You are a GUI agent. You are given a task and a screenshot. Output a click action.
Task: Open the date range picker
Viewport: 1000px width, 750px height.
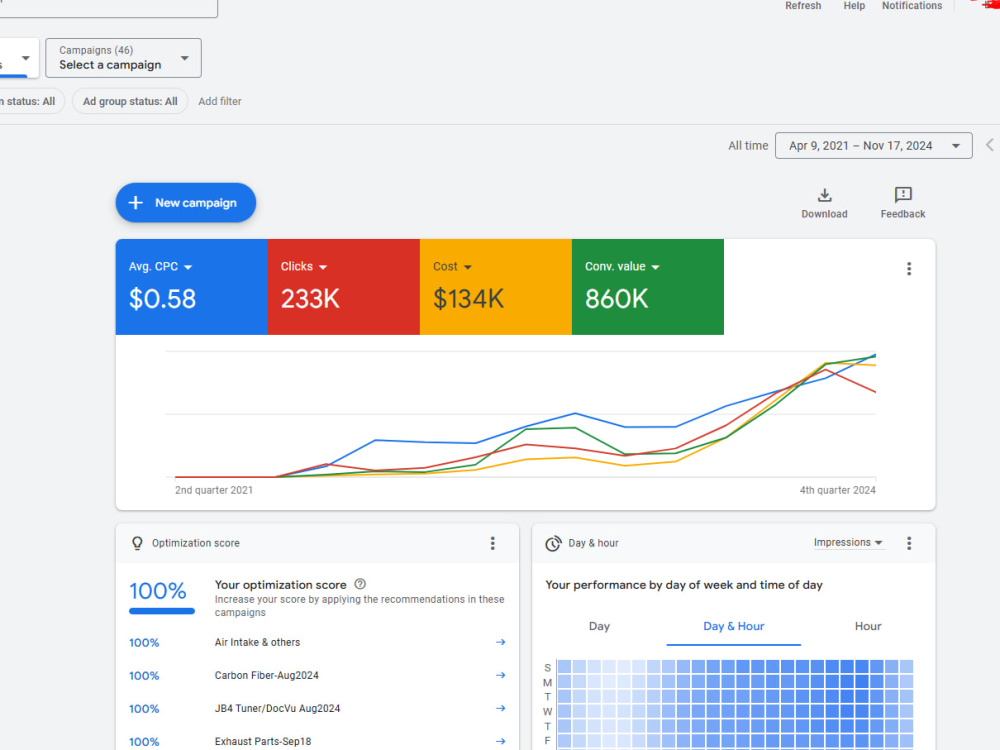pos(874,145)
